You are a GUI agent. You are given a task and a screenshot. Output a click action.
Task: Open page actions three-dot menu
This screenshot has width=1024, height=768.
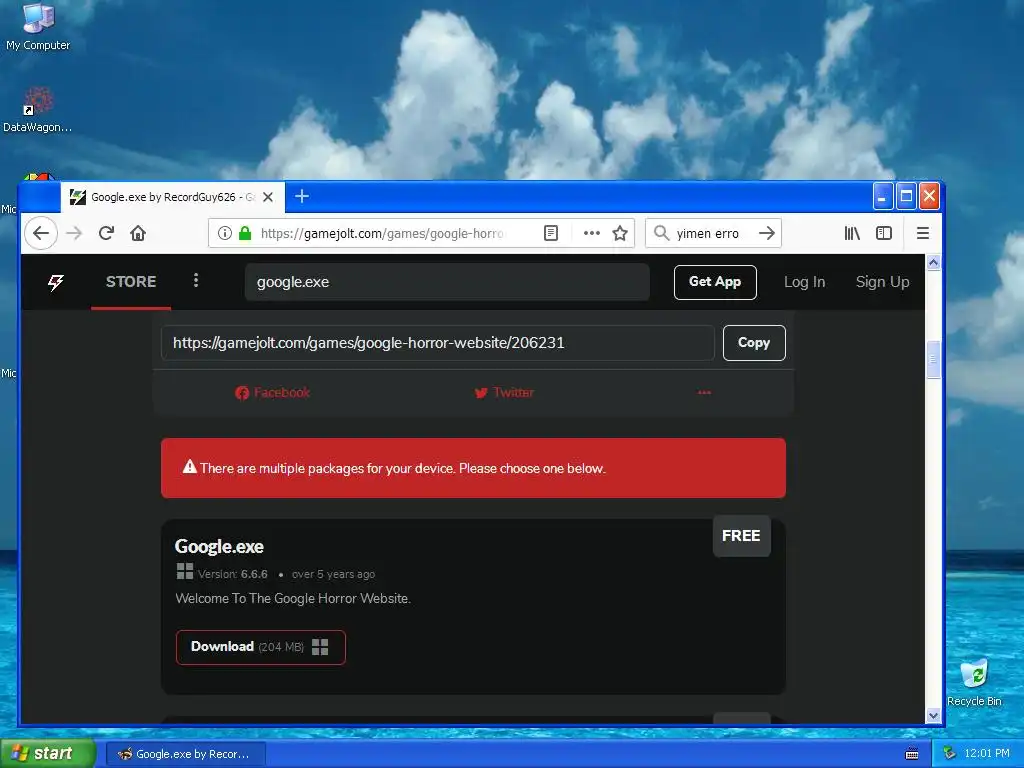point(592,233)
